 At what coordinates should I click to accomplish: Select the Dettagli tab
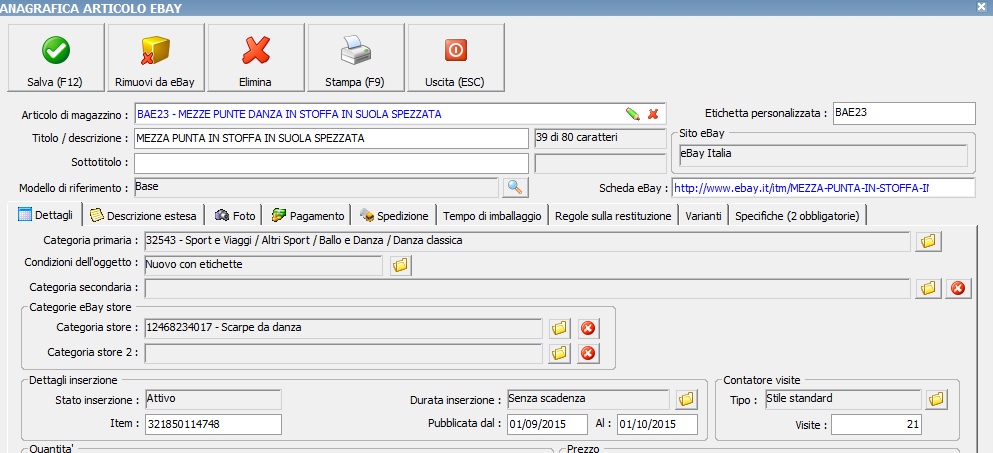pyautogui.click(x=47, y=215)
